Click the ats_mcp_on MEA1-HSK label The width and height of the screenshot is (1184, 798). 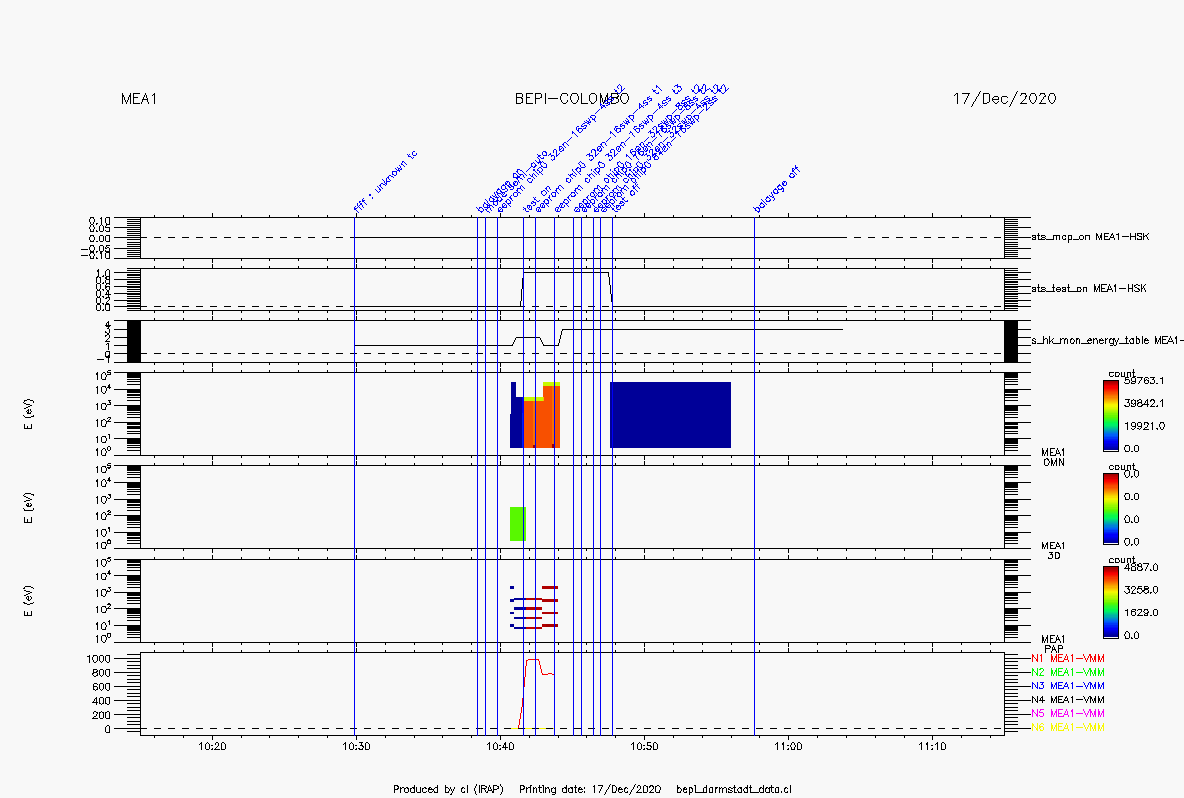pos(1090,237)
